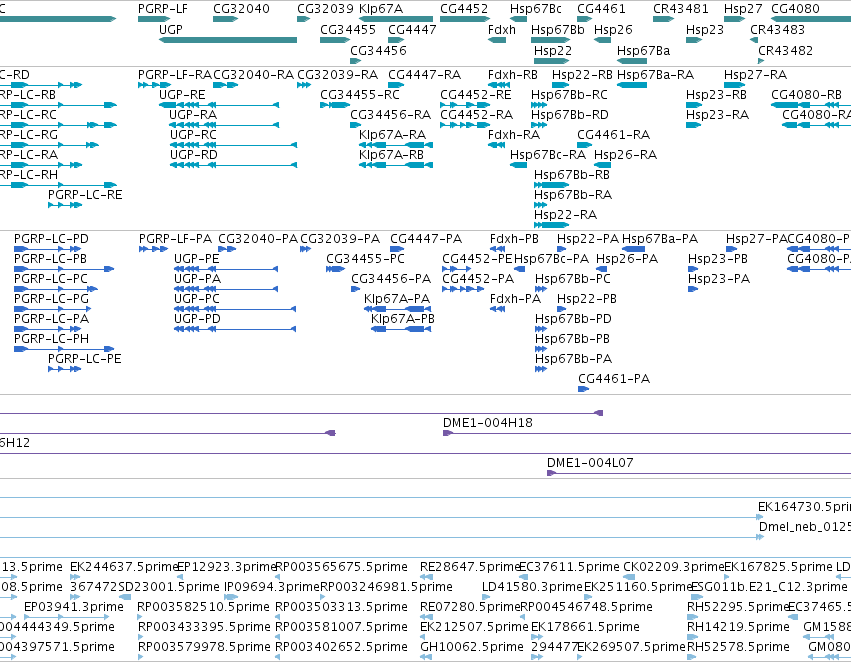Click the DME1-004H18 clone label
The height and width of the screenshot is (662, 851).
pyautogui.click(x=487, y=423)
